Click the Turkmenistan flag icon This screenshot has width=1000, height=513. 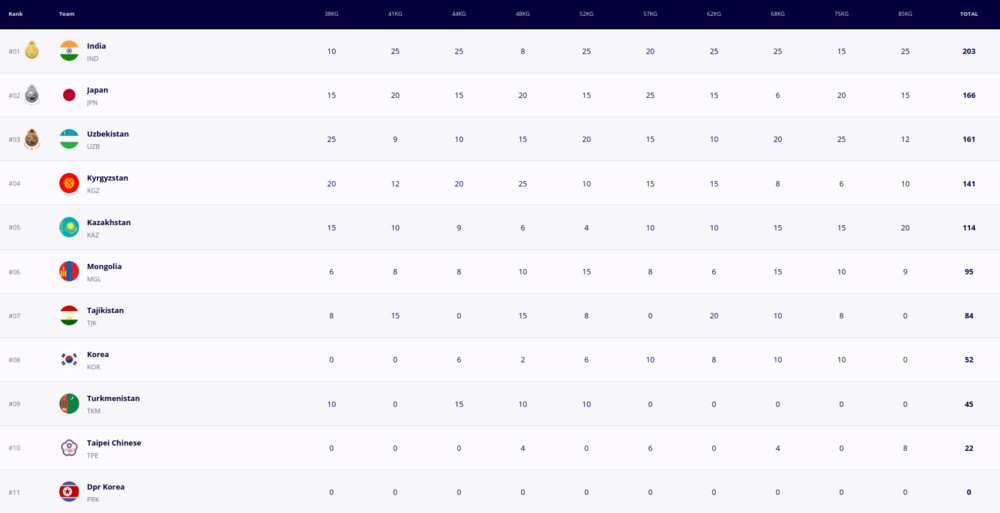(69, 403)
